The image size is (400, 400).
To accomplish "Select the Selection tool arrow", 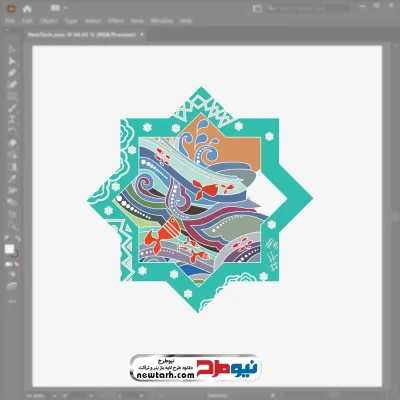I will (x=12, y=49).
